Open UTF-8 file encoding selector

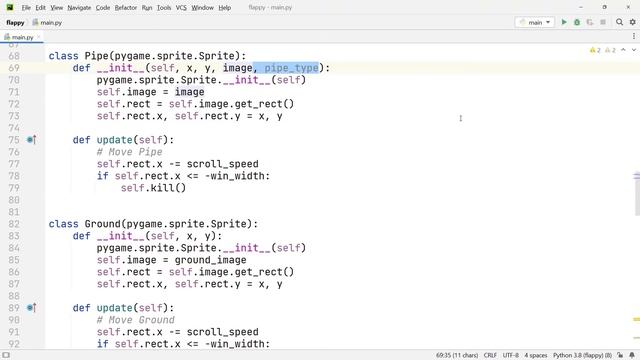pyautogui.click(x=511, y=355)
